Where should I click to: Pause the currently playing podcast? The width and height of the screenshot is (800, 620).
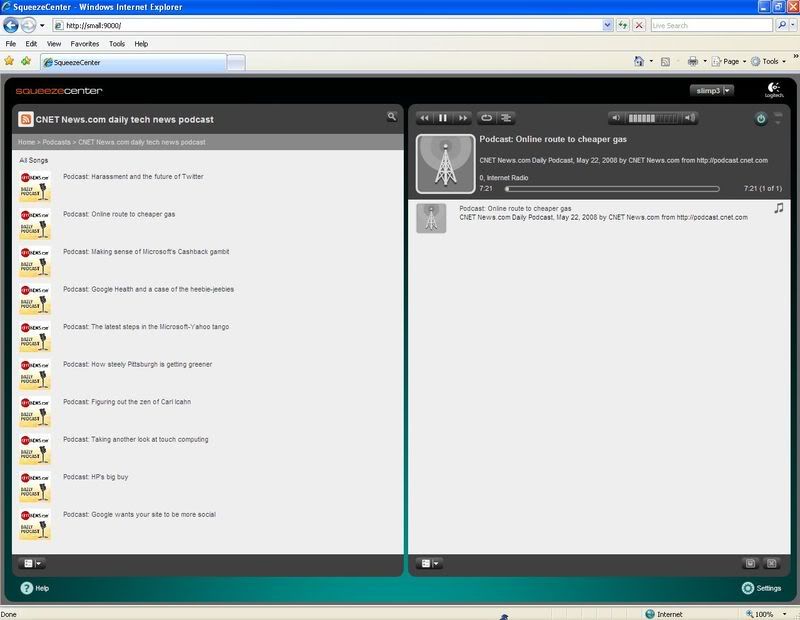tap(443, 118)
